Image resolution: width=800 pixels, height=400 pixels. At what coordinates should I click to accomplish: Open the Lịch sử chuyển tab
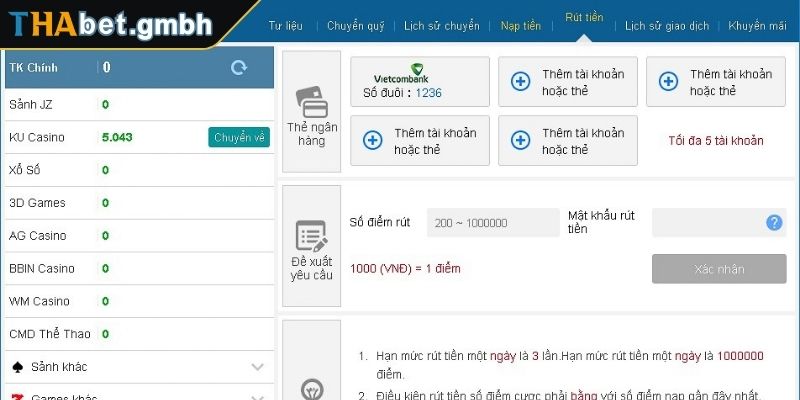[x=441, y=26]
